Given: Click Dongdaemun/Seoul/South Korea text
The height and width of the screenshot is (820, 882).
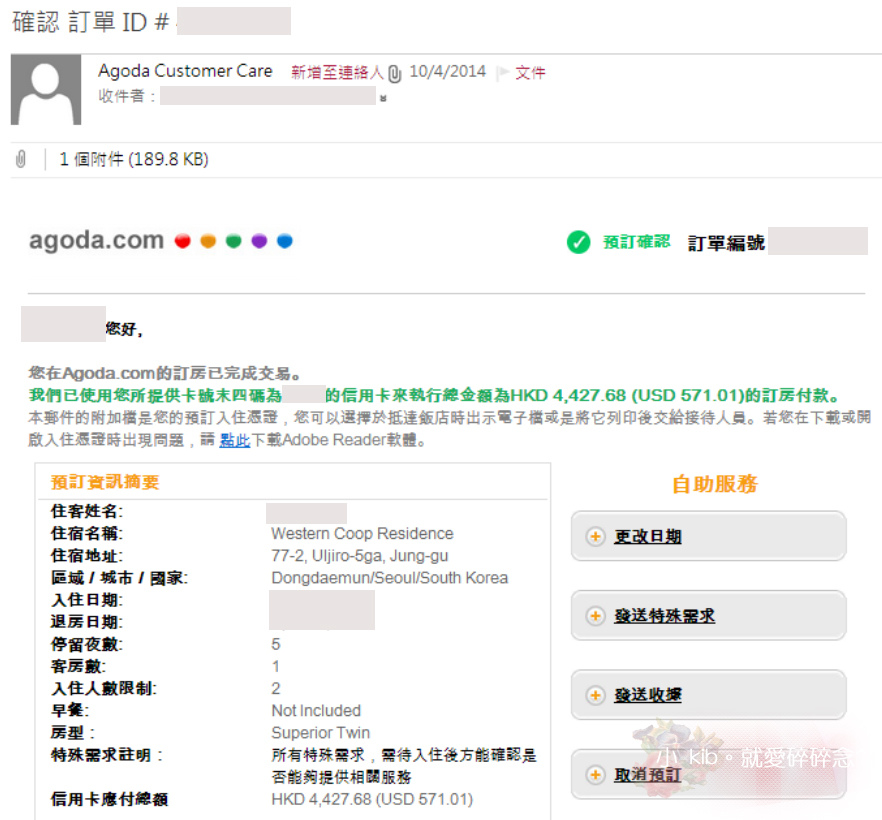Looking at the screenshot, I should point(389,578).
